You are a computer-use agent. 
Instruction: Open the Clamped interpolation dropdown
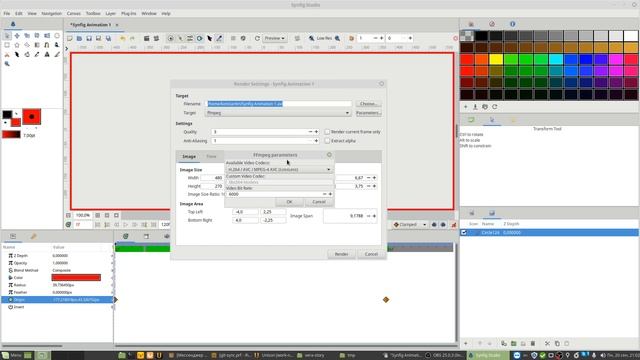click(410, 224)
